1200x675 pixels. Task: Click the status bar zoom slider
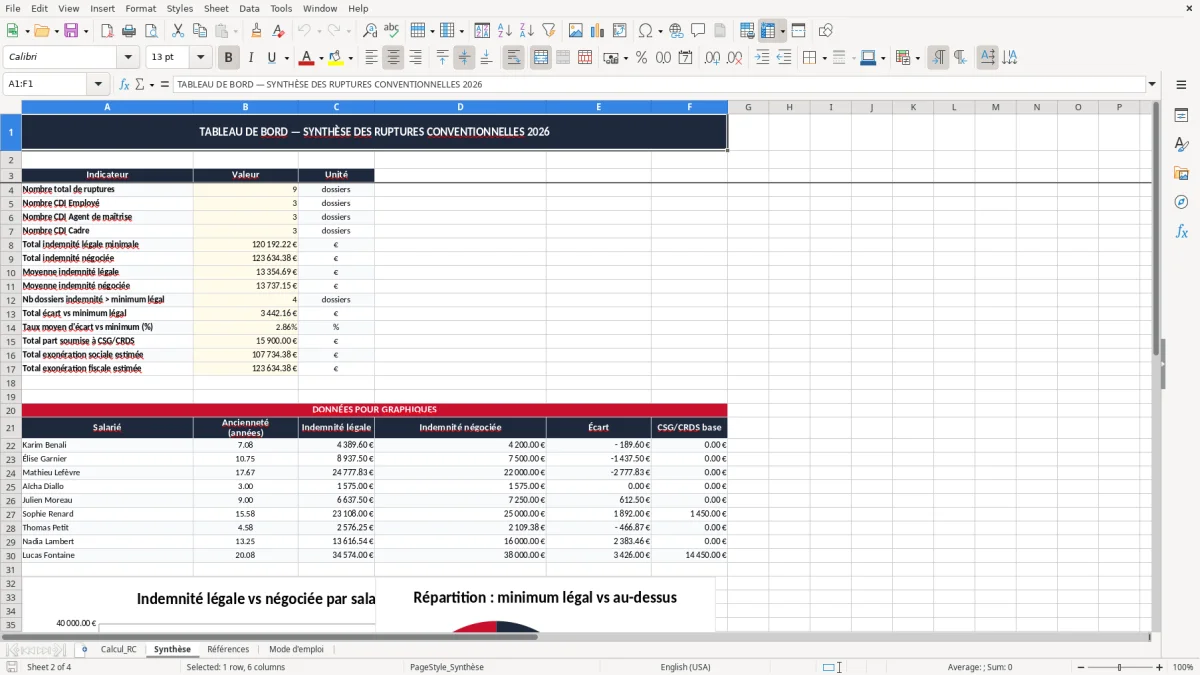point(1120,667)
